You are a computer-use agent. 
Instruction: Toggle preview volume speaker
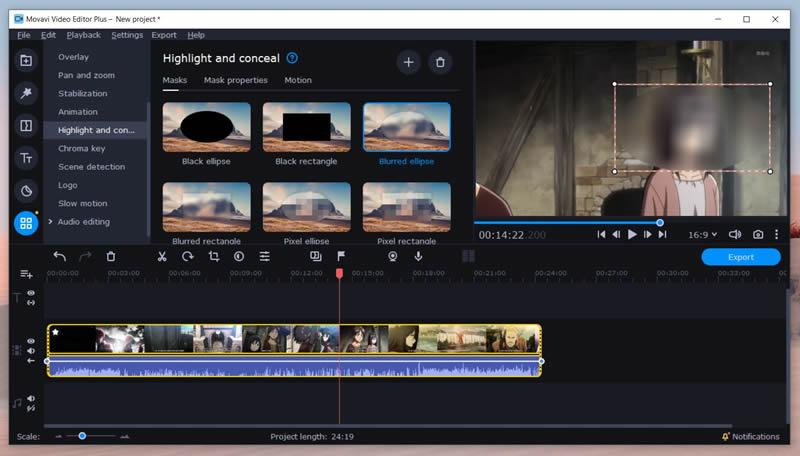[735, 235]
